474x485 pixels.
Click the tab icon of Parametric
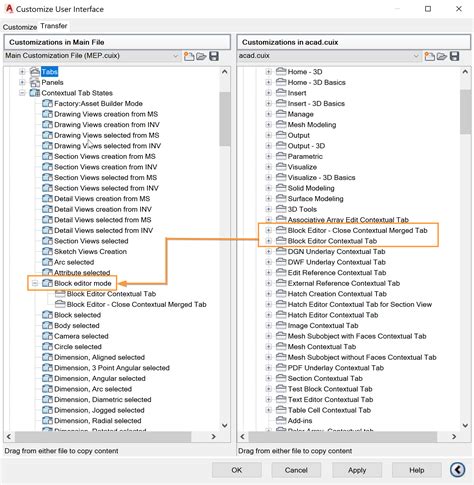pos(281,156)
